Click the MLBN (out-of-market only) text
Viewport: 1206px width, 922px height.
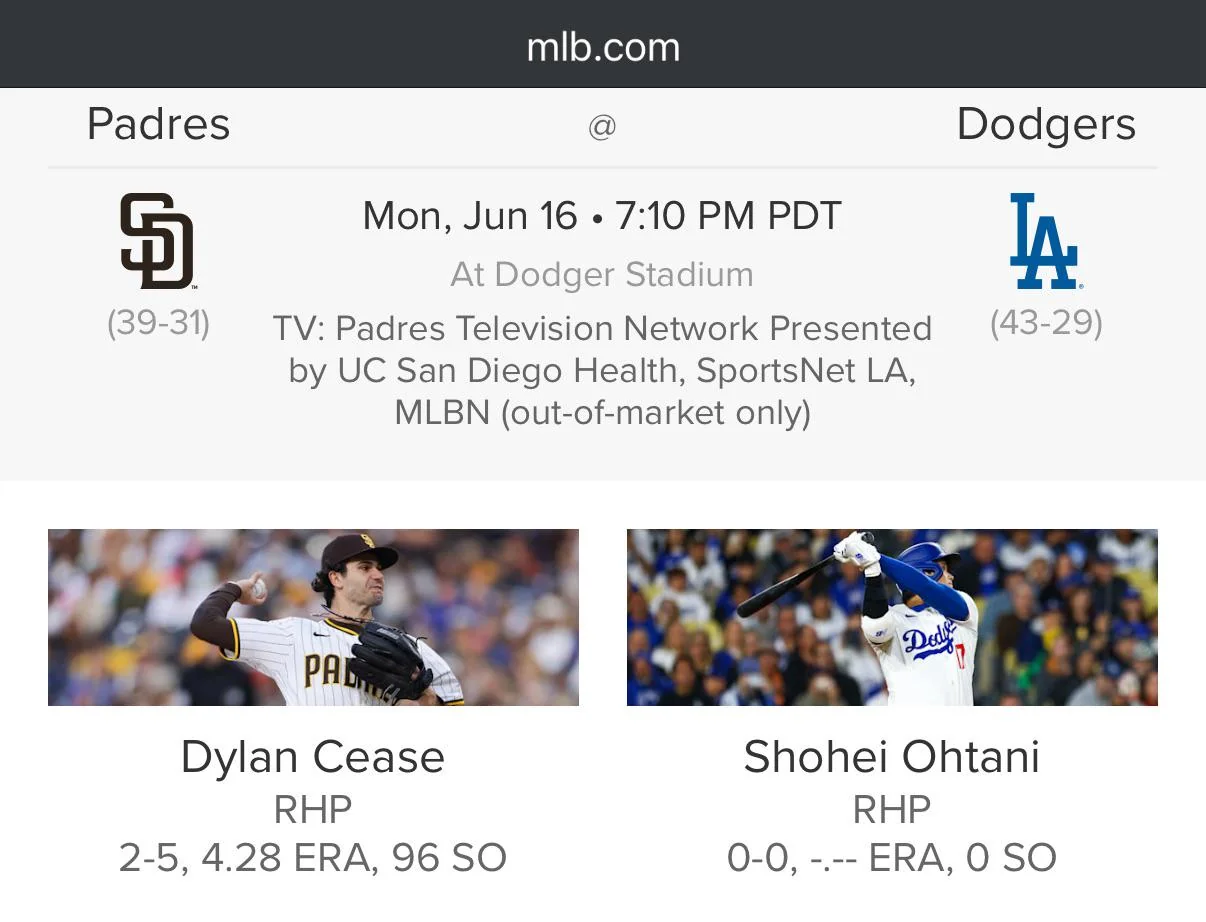click(x=602, y=412)
